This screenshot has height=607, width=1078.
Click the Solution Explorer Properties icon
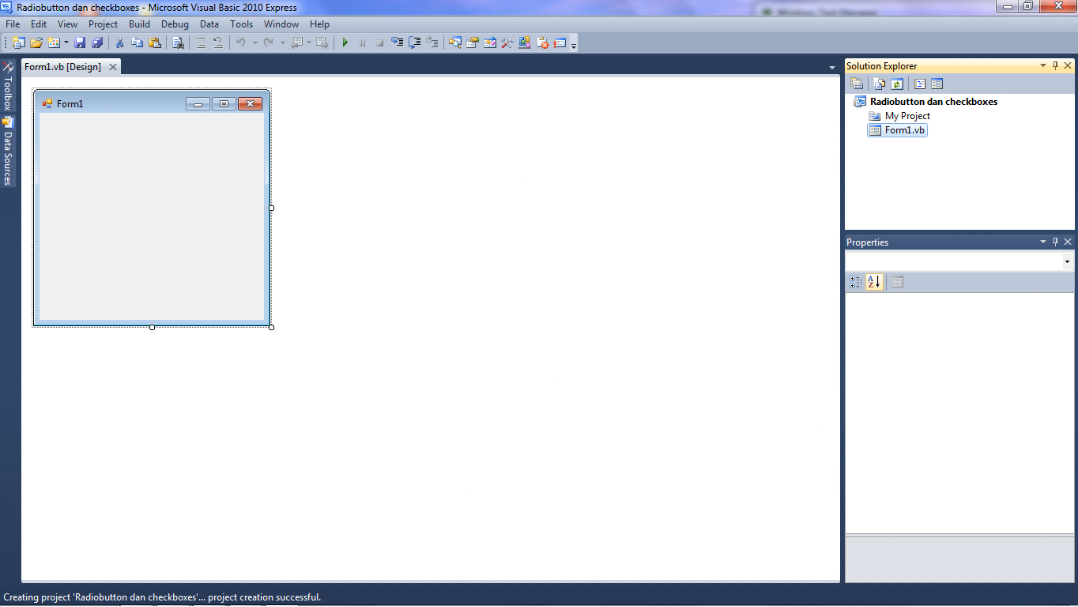[857, 84]
